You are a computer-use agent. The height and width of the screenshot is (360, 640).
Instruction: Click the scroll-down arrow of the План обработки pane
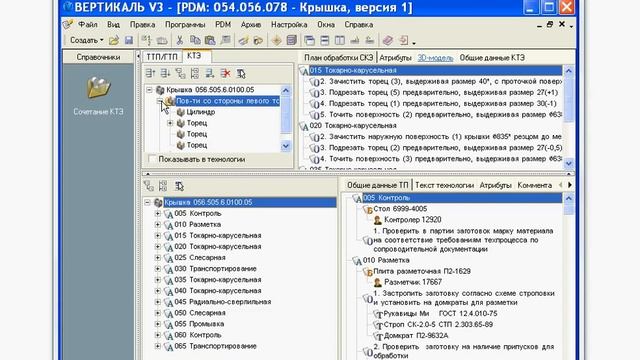tap(569, 163)
